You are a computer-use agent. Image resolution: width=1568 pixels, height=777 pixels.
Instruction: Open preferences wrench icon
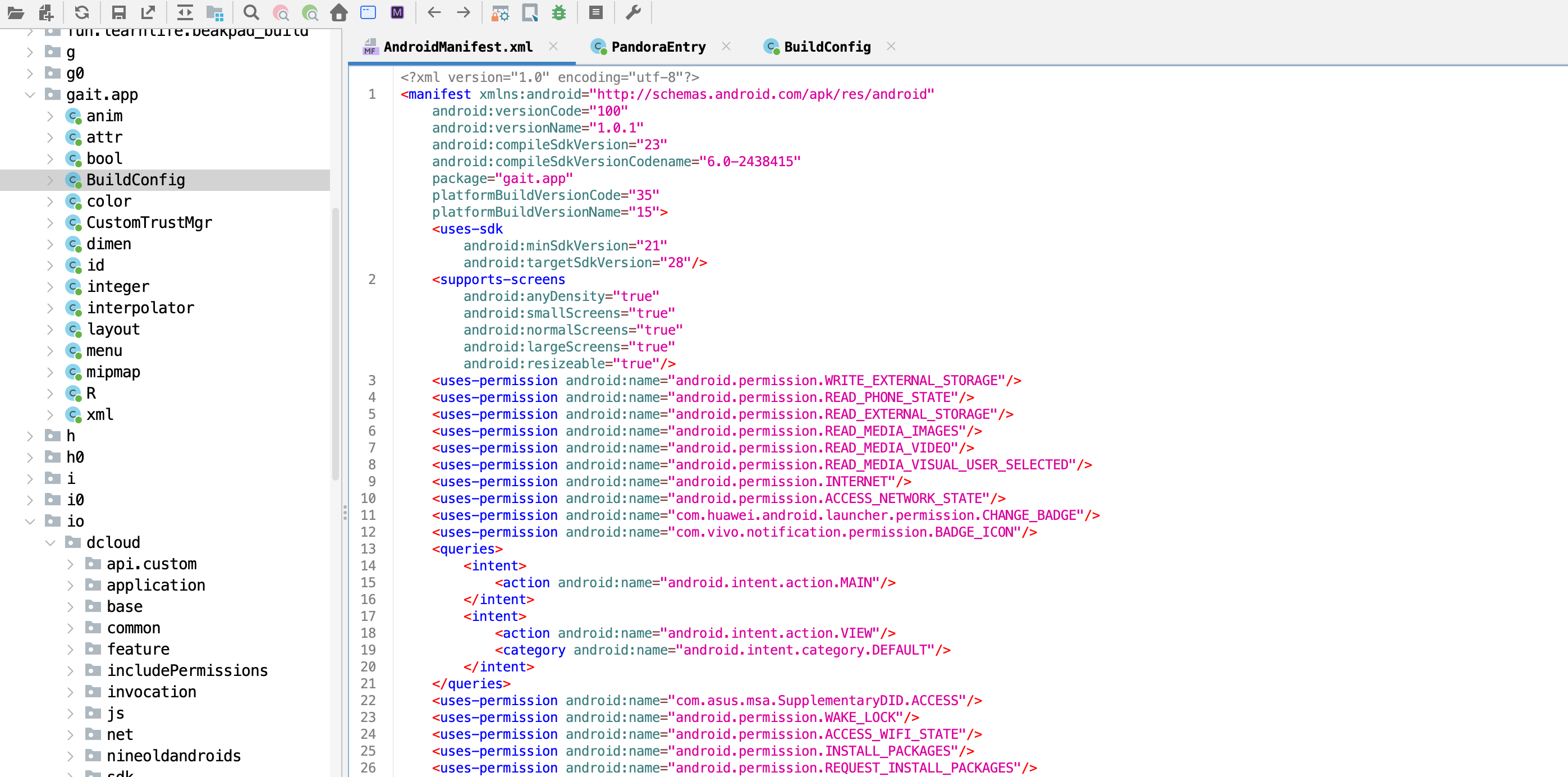click(633, 13)
